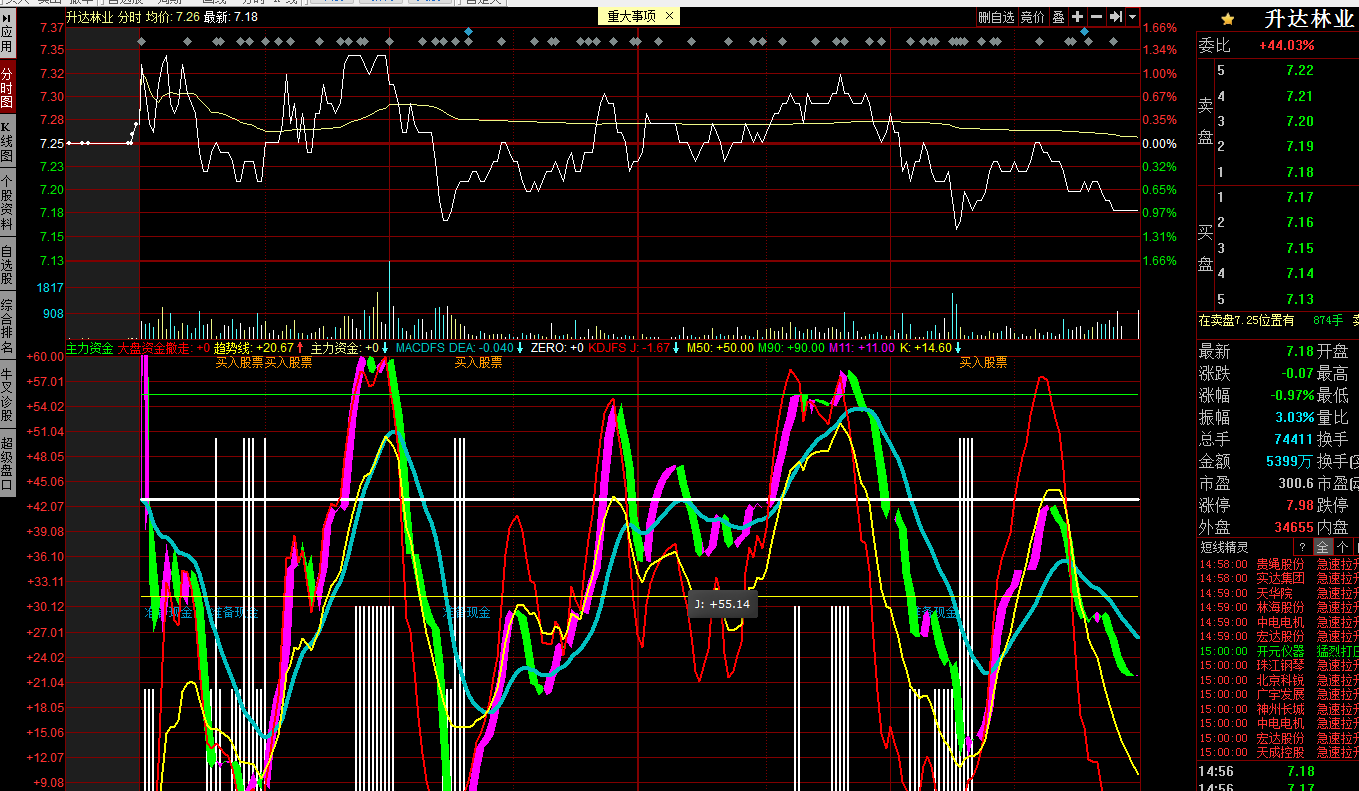Open the 超级盘口 sidebar tab
This screenshot has height=791, width=1359.
7,463
